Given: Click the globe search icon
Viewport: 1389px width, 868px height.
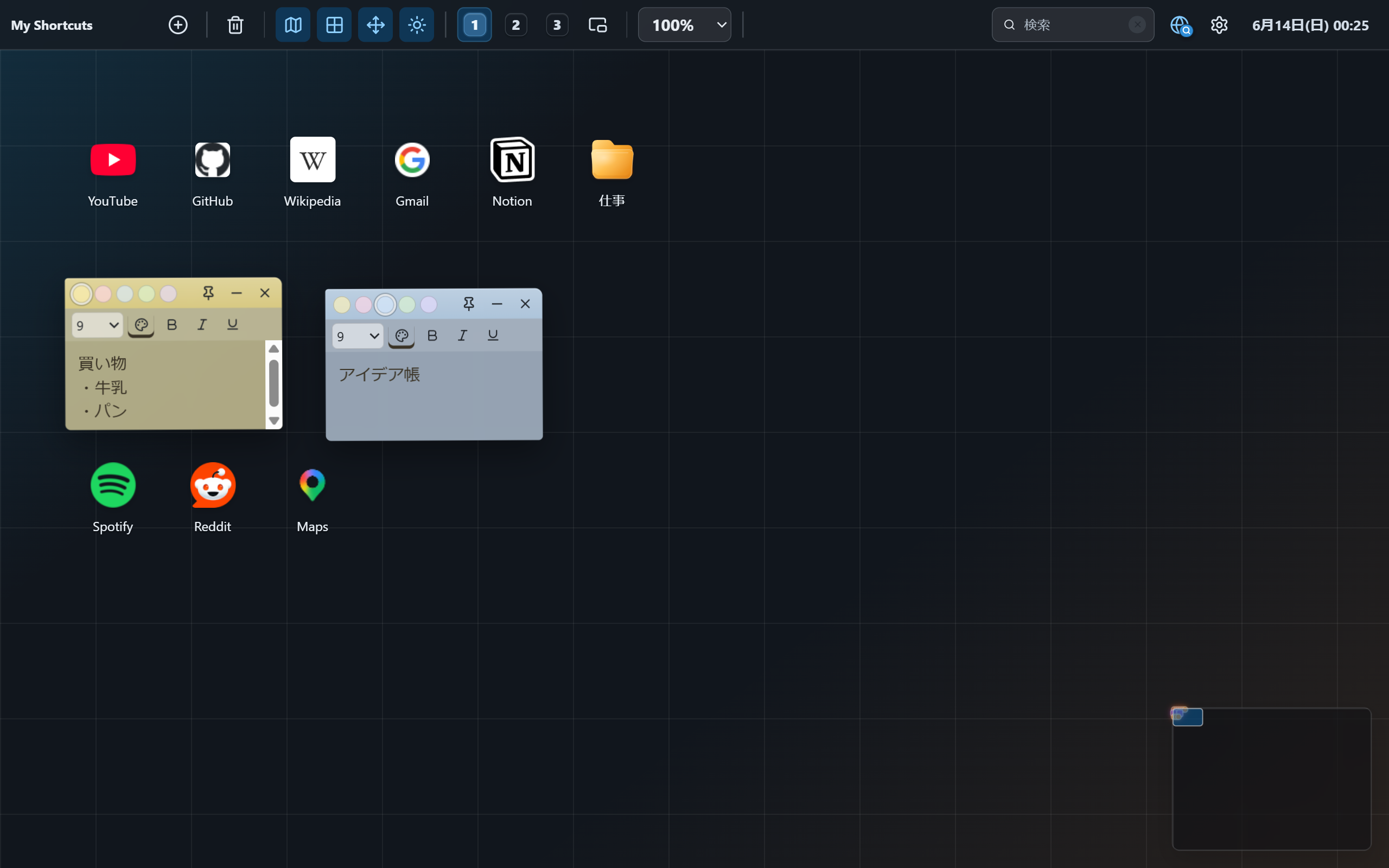Looking at the screenshot, I should tap(1181, 25).
